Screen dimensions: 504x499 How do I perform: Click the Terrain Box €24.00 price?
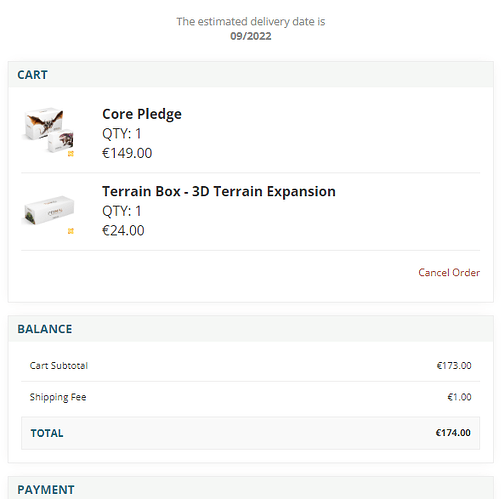[x=123, y=231]
